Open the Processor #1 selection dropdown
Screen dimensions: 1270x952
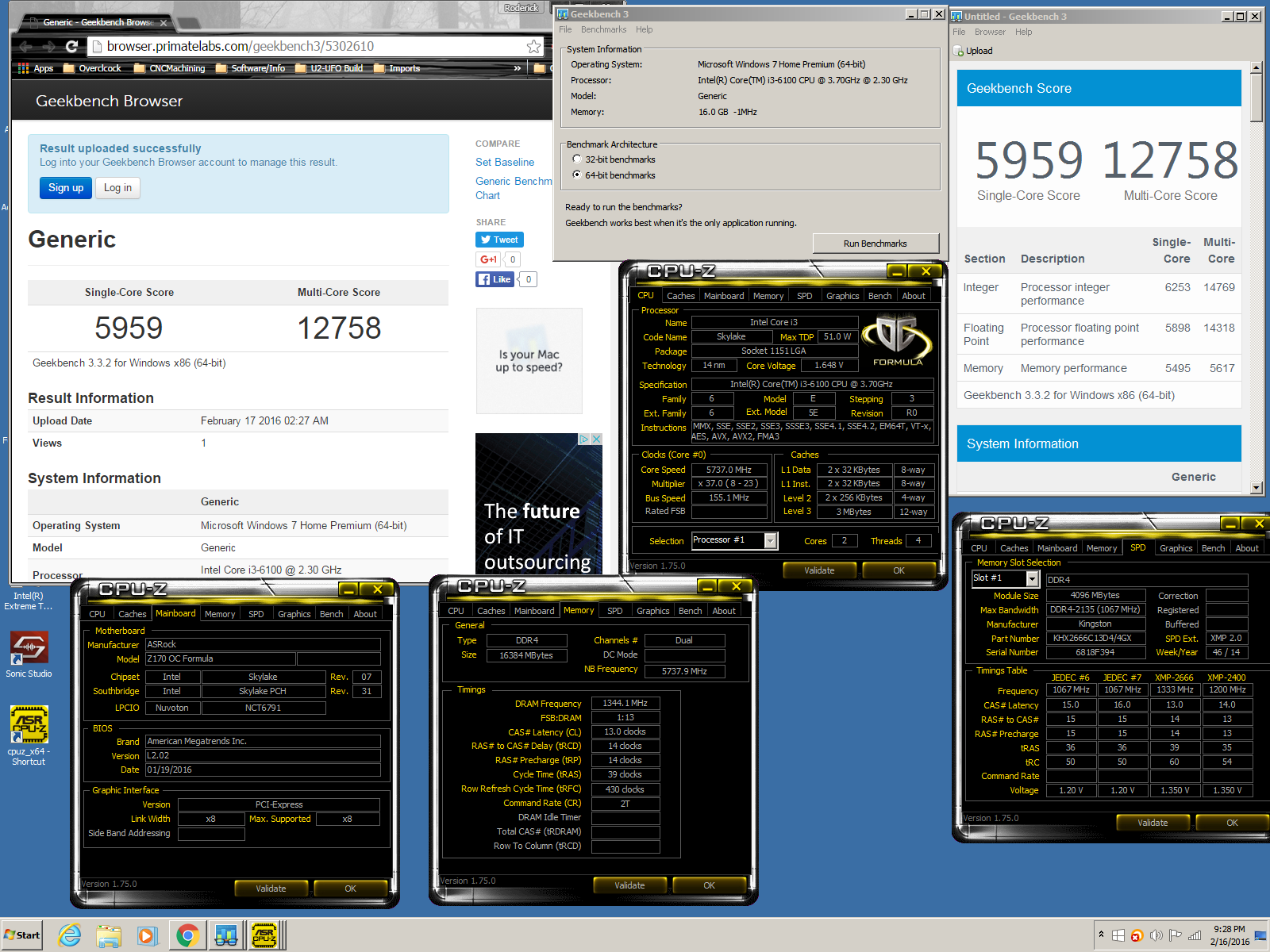coord(770,540)
